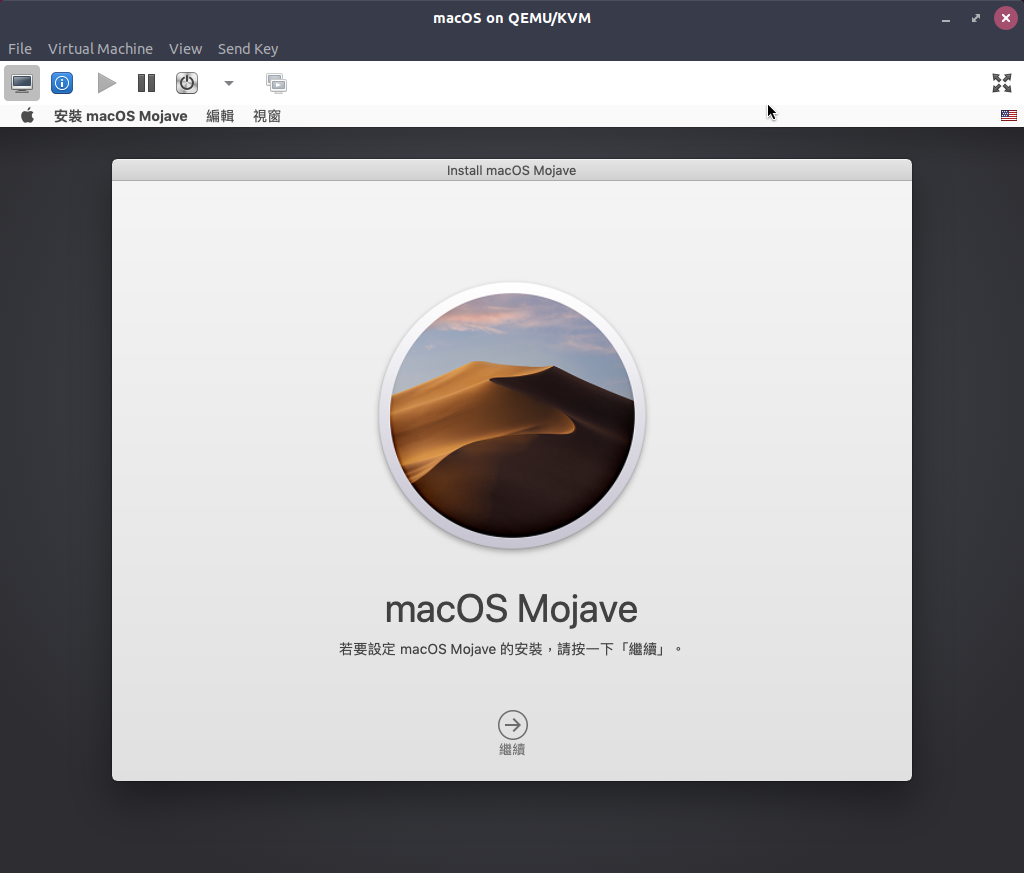Open the Virtual Machine menu

[x=100, y=49]
